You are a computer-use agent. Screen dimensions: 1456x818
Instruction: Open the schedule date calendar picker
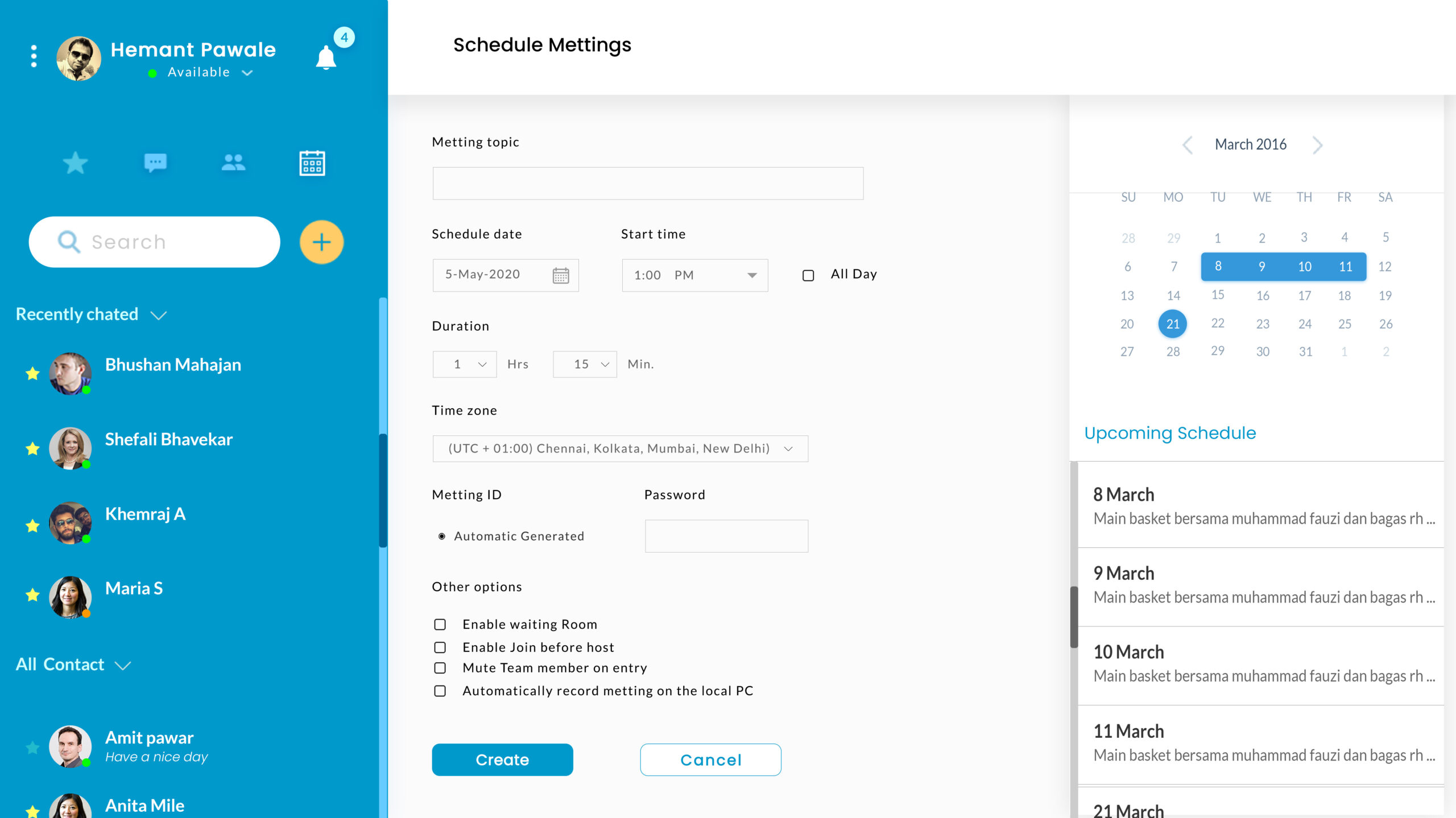tap(561, 276)
